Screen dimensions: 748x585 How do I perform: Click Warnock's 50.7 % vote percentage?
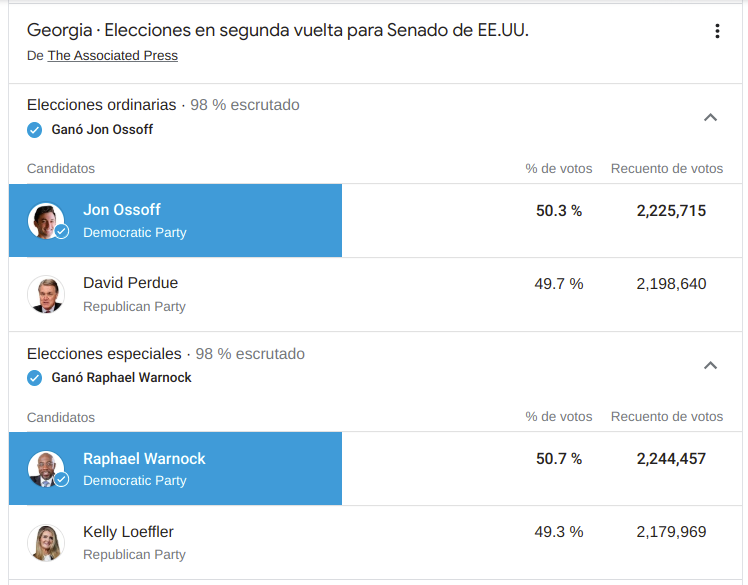pos(559,459)
